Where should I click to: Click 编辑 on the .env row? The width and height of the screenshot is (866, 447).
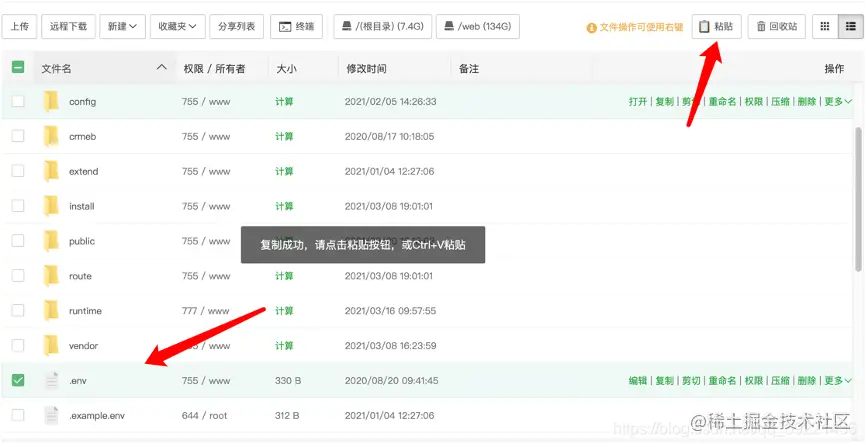coord(638,381)
